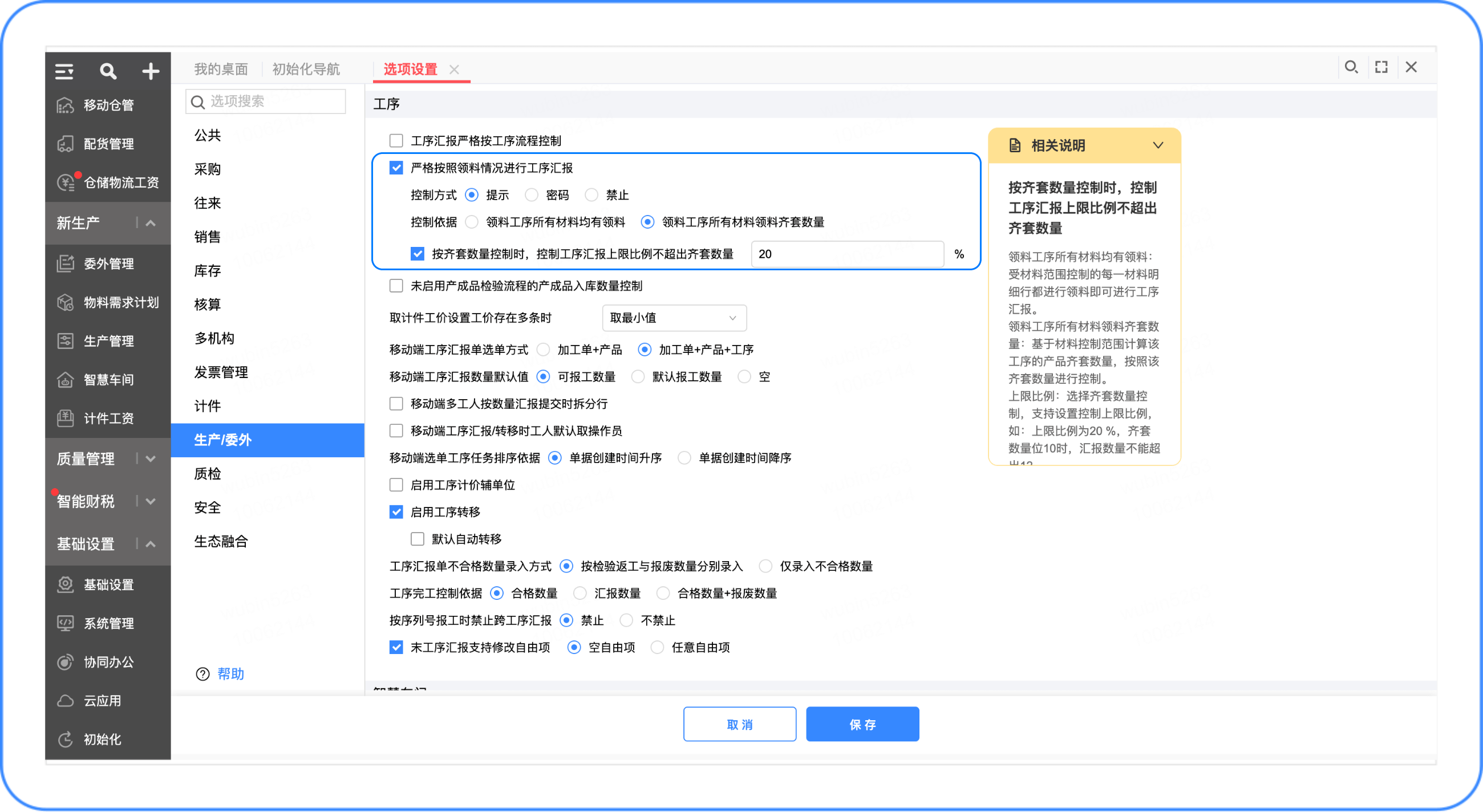Check 未启用产成品检验流程的产成品入库数量控制
This screenshot has width=1483, height=812.
point(396,286)
